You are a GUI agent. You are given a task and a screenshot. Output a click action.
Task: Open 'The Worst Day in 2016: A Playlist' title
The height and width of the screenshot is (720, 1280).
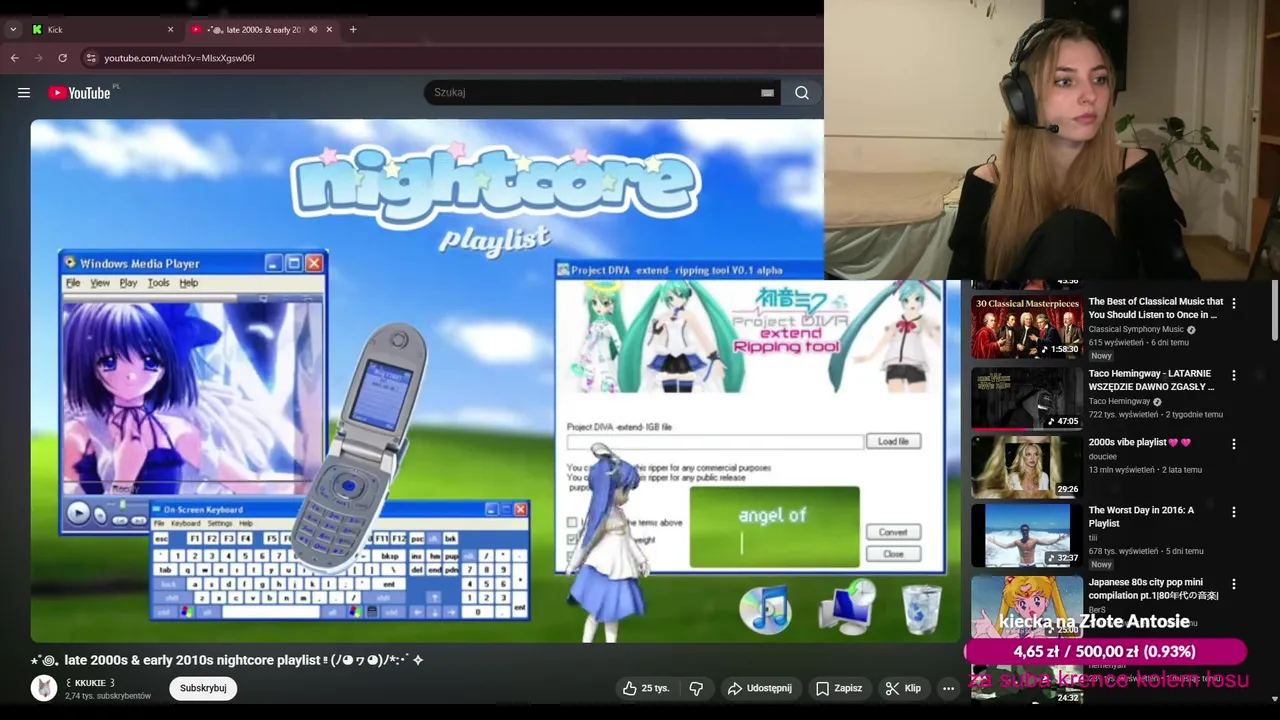[1141, 516]
